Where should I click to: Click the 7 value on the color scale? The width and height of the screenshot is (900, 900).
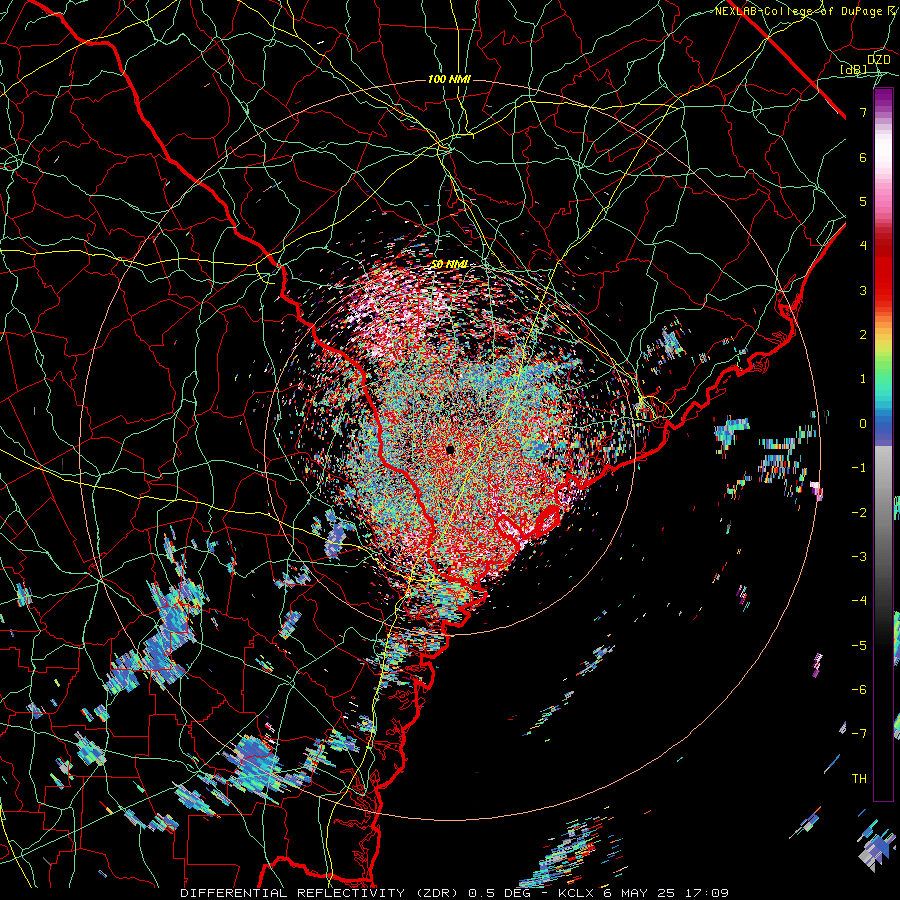click(863, 112)
